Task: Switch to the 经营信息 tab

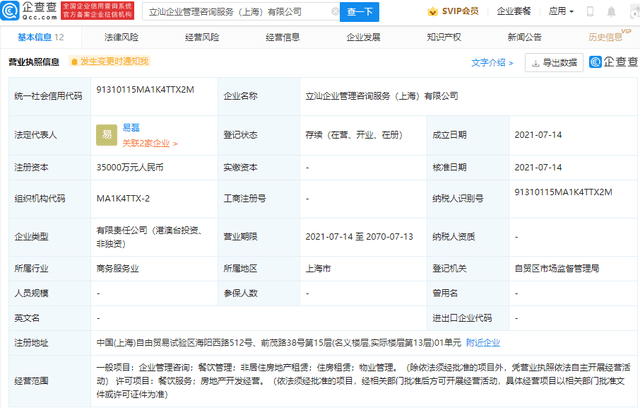Action: click(283, 37)
